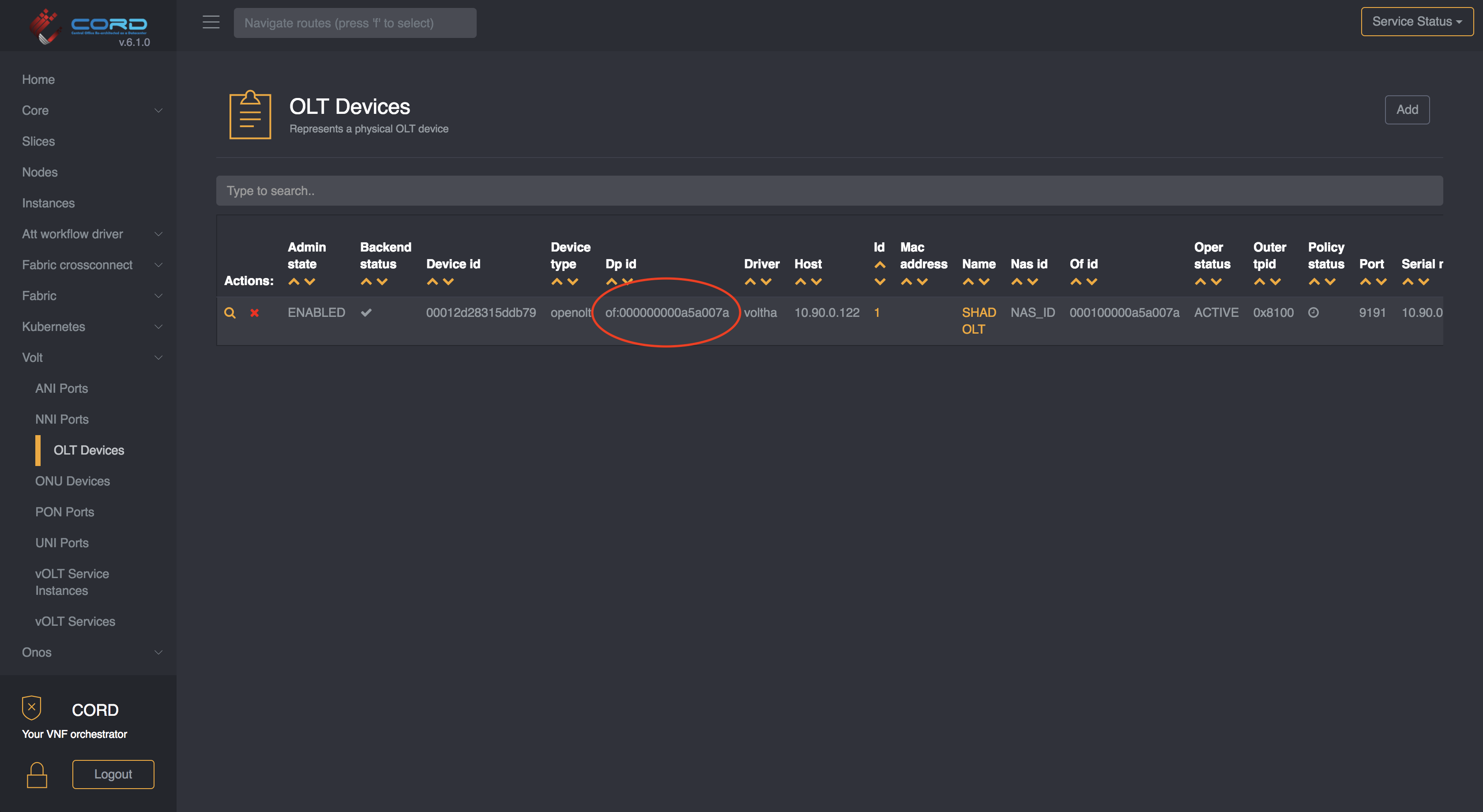
Task: Sort Name column ascending
Action: pyautogui.click(x=968, y=282)
